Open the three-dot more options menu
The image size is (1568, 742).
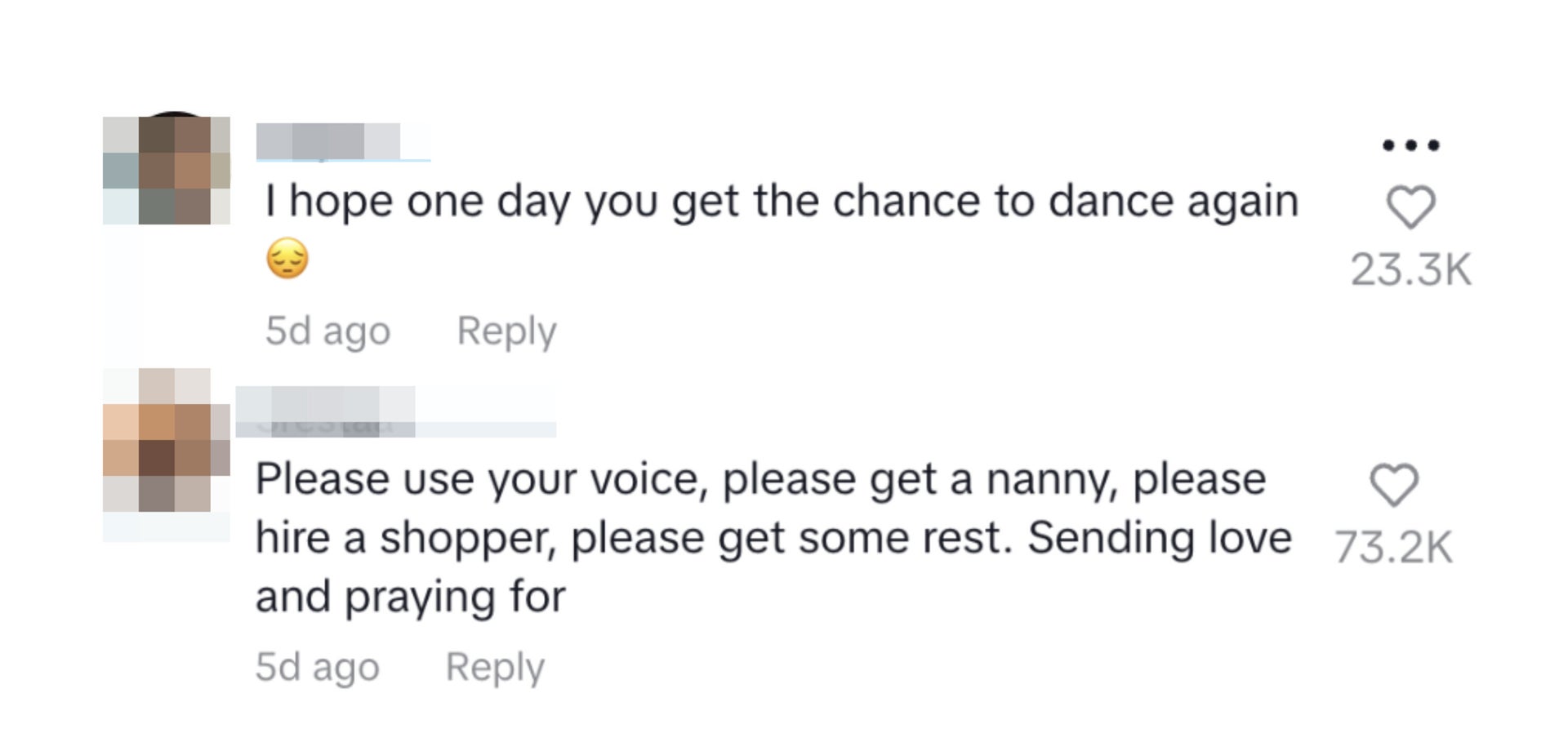coord(1410,146)
